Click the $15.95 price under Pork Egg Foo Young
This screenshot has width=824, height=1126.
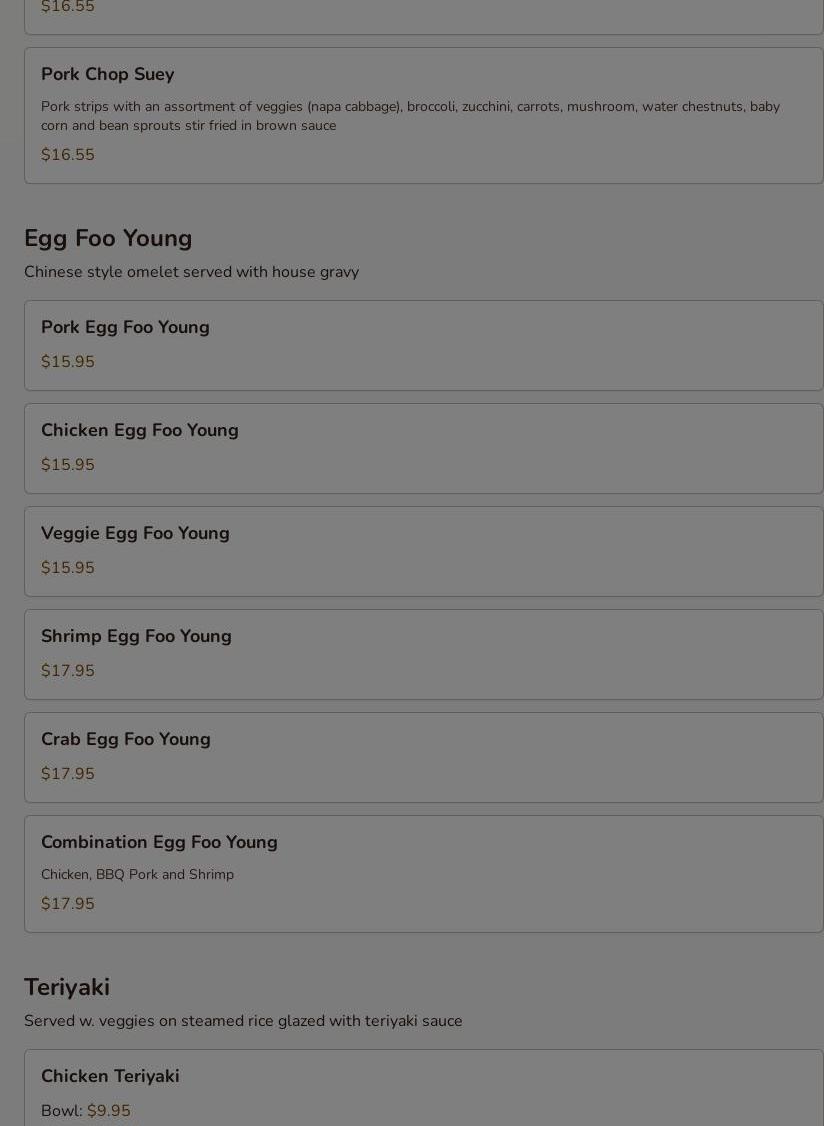pyautogui.click(x=68, y=362)
